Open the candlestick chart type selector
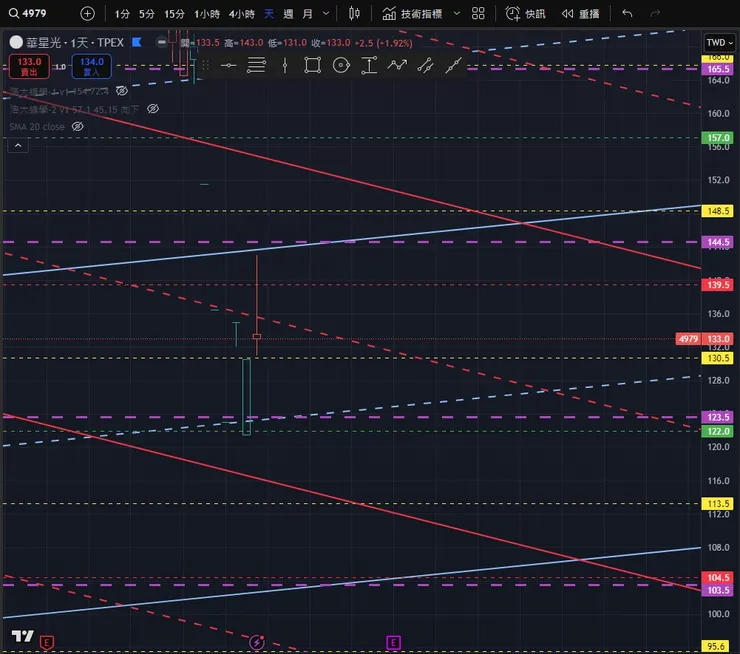The height and width of the screenshot is (654, 740). point(354,13)
